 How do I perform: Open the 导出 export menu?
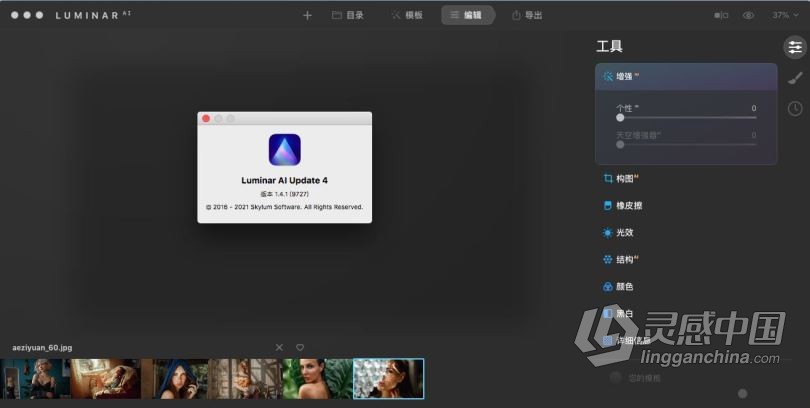[527, 15]
